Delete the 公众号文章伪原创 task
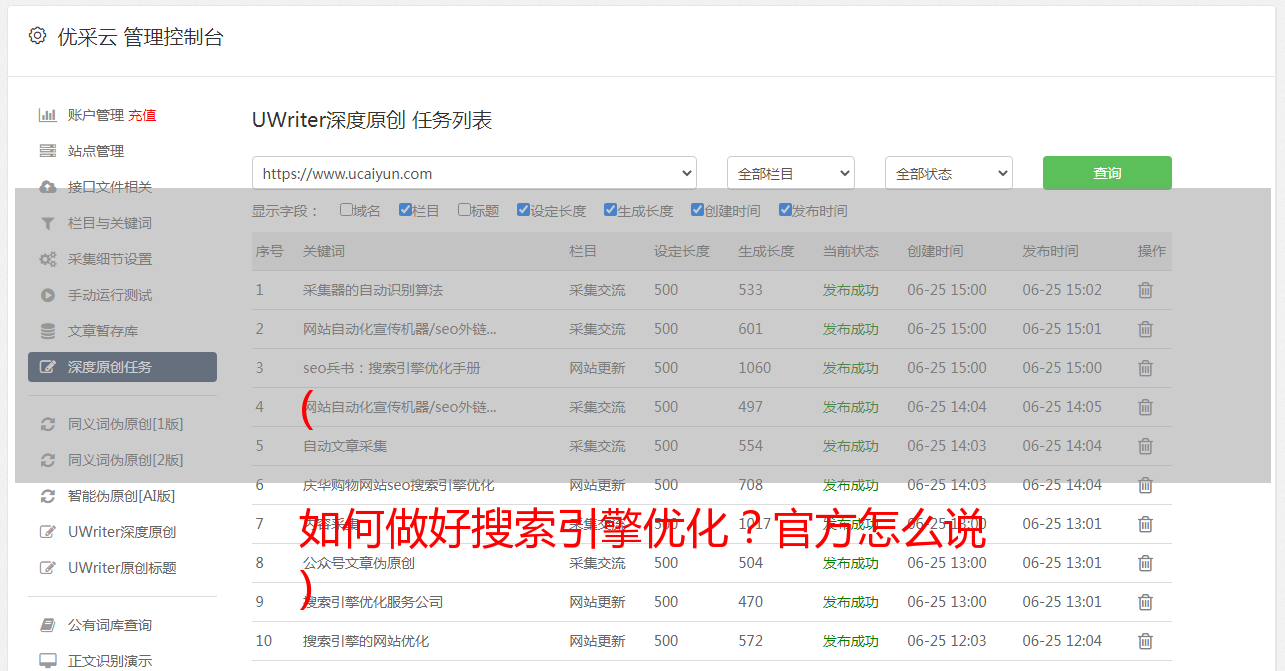Image resolution: width=1285 pixels, height=671 pixels. pyautogui.click(x=1145, y=563)
